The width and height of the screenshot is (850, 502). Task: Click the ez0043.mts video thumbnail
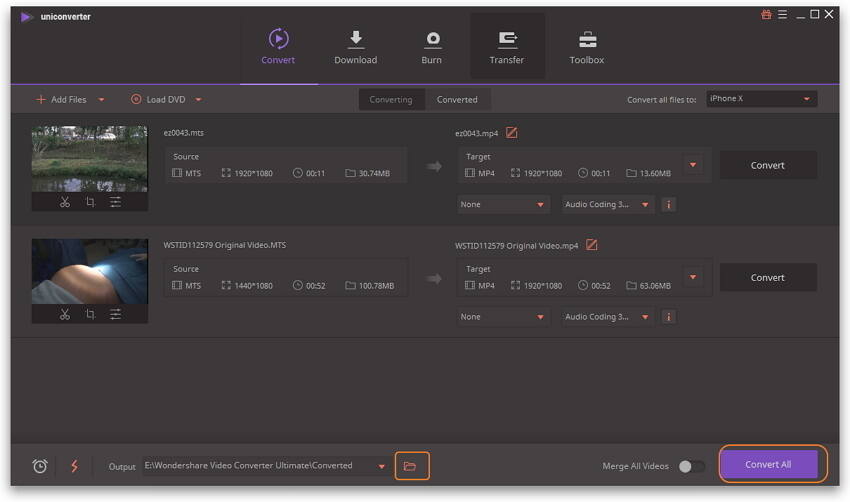pos(89,159)
